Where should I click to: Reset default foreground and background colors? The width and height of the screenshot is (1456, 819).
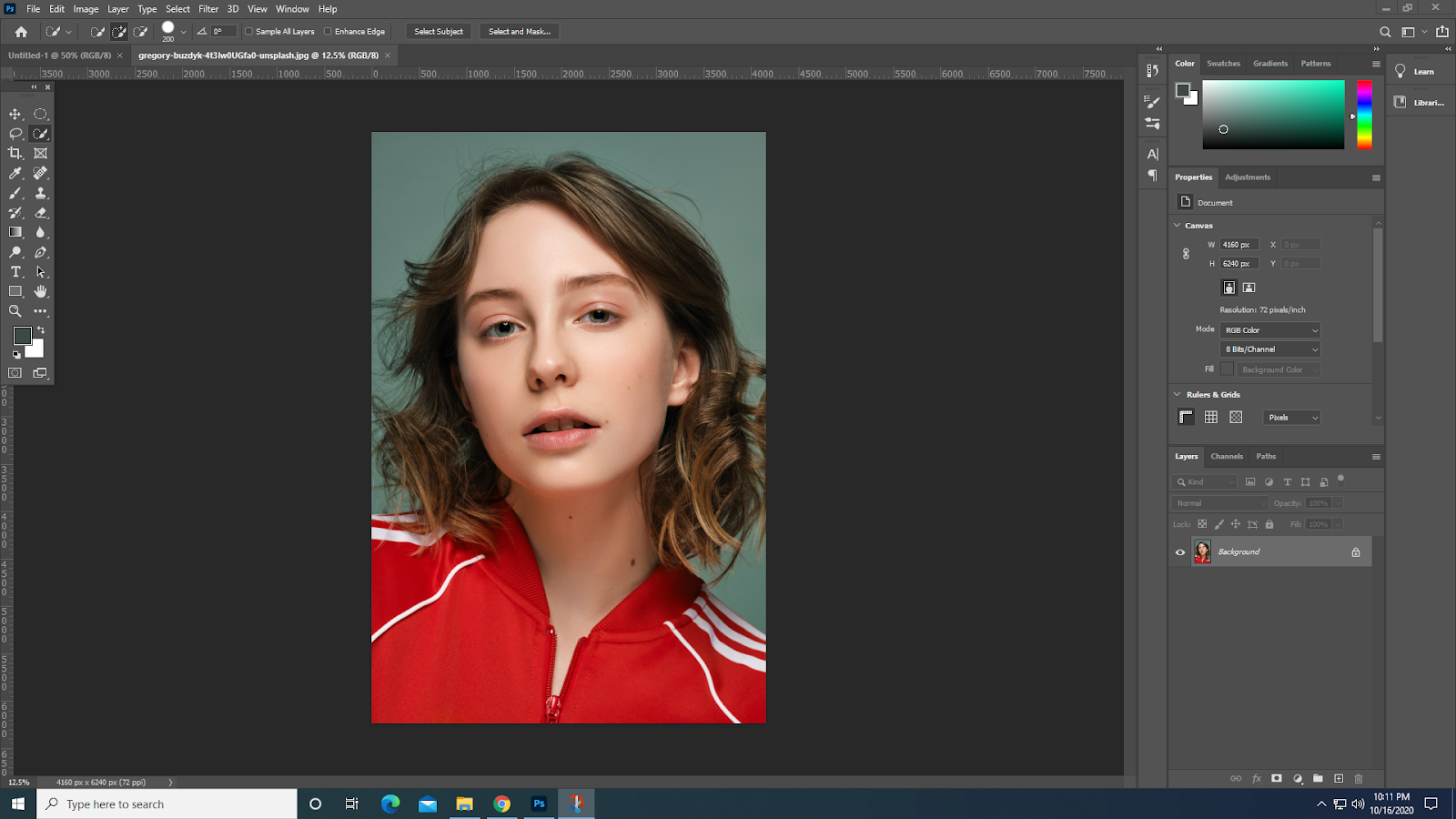[16, 355]
